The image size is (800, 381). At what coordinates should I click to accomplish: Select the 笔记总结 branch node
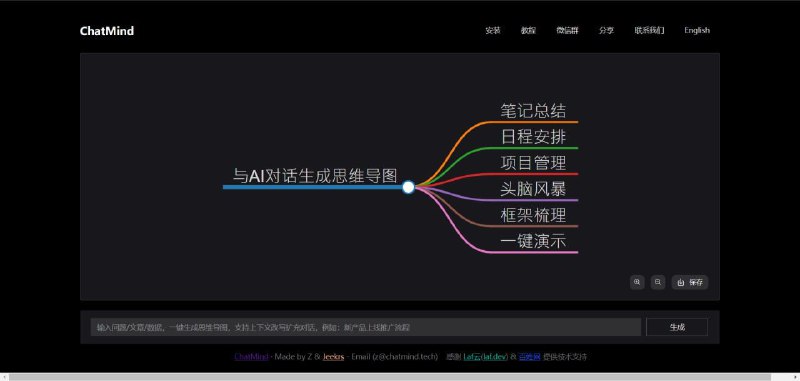[533, 111]
